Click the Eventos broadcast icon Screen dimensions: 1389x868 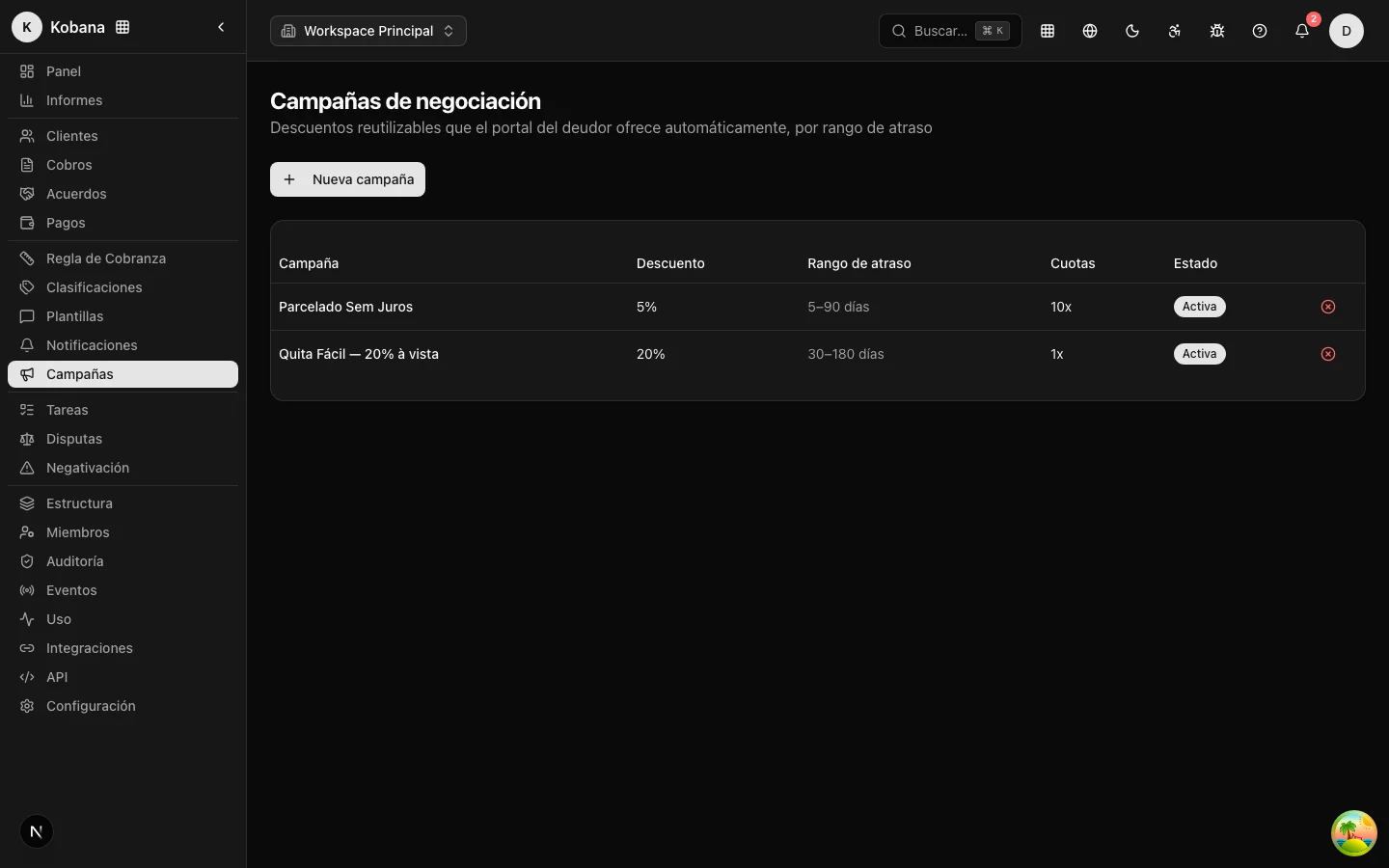coord(27,590)
